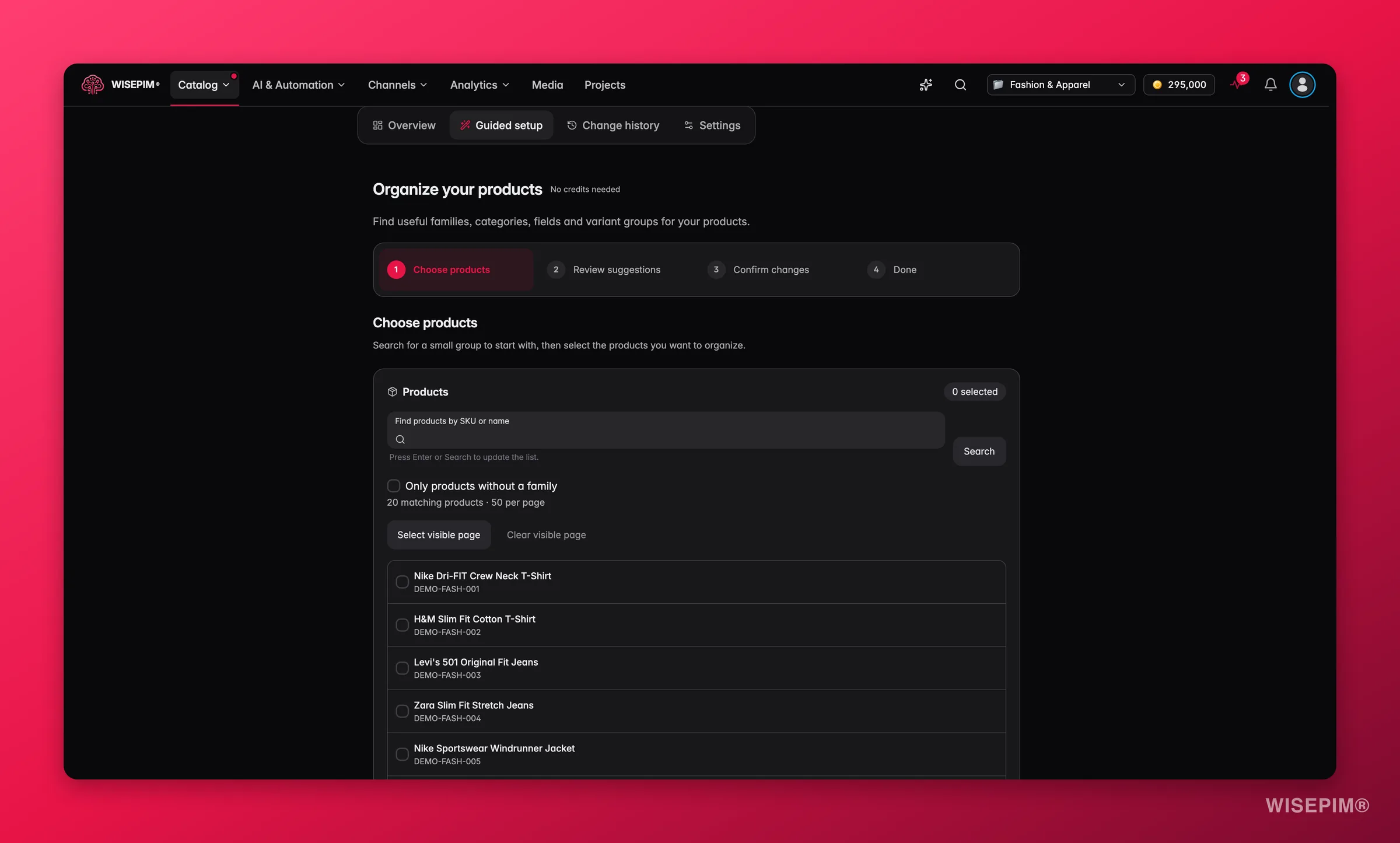Image resolution: width=1400 pixels, height=843 pixels.
Task: Click the 295,000 credits coin indicator
Action: click(x=1179, y=85)
